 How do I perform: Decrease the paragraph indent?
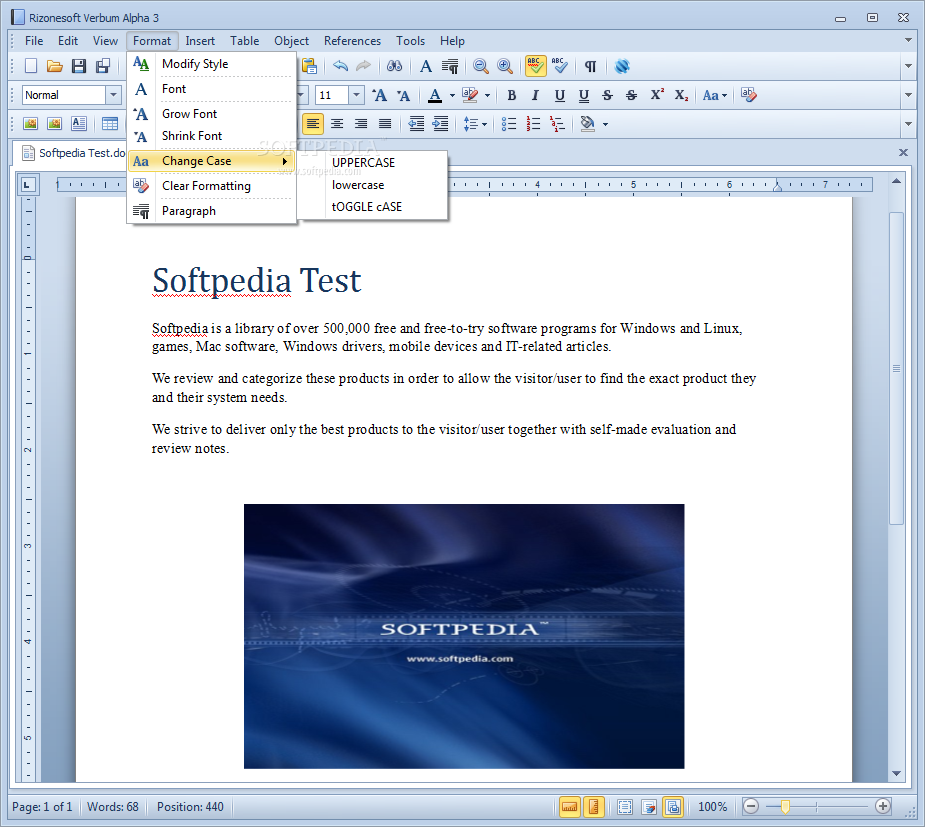click(x=416, y=124)
